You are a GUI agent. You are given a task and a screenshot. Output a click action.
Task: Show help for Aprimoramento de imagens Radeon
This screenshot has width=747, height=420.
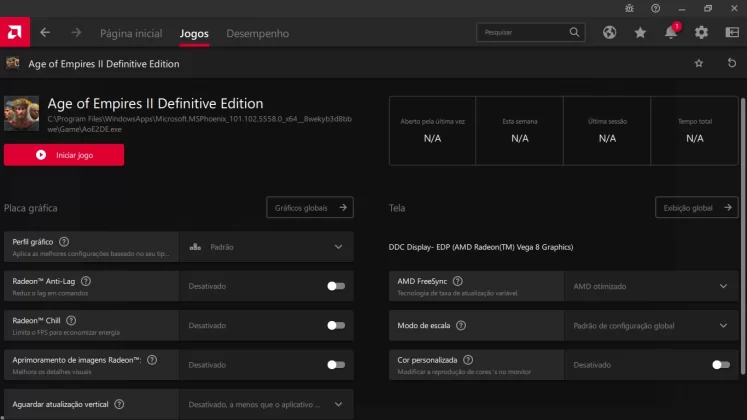point(152,360)
